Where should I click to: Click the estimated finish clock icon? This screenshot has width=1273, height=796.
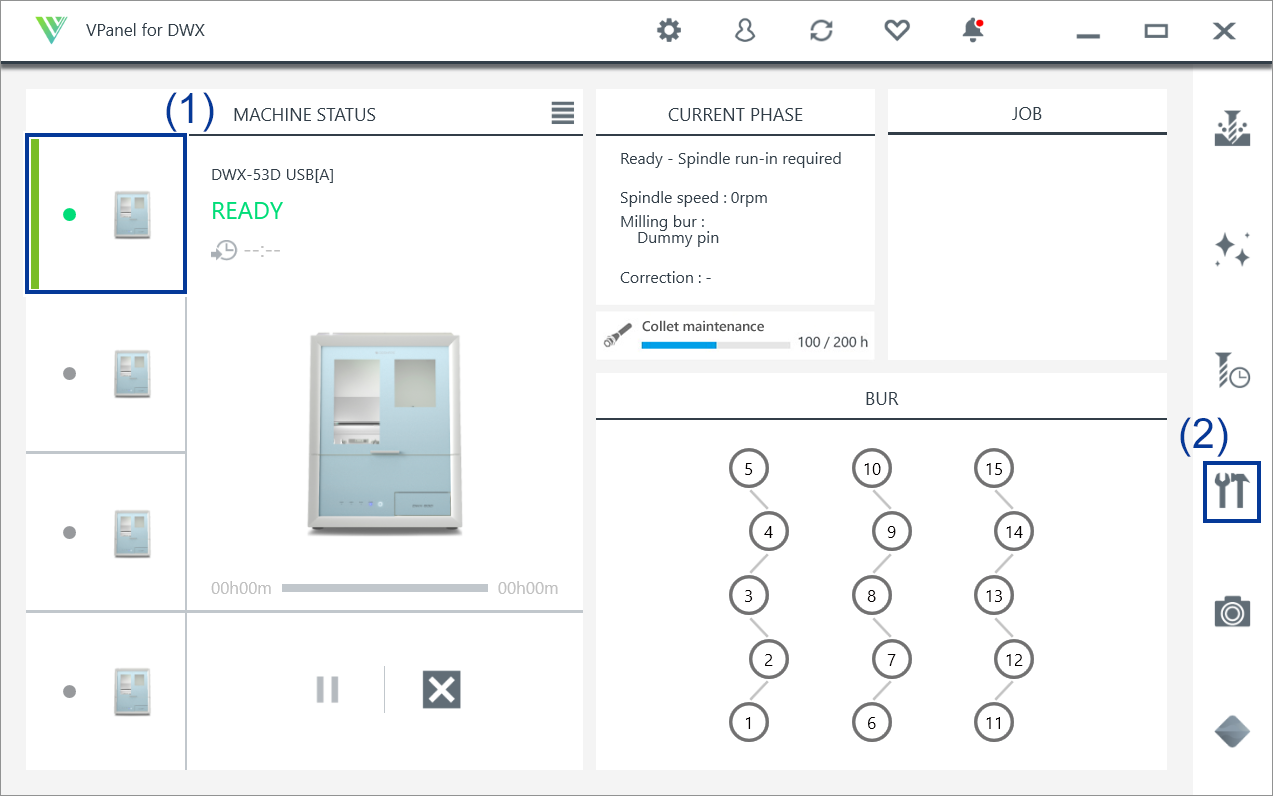pyautogui.click(x=224, y=251)
